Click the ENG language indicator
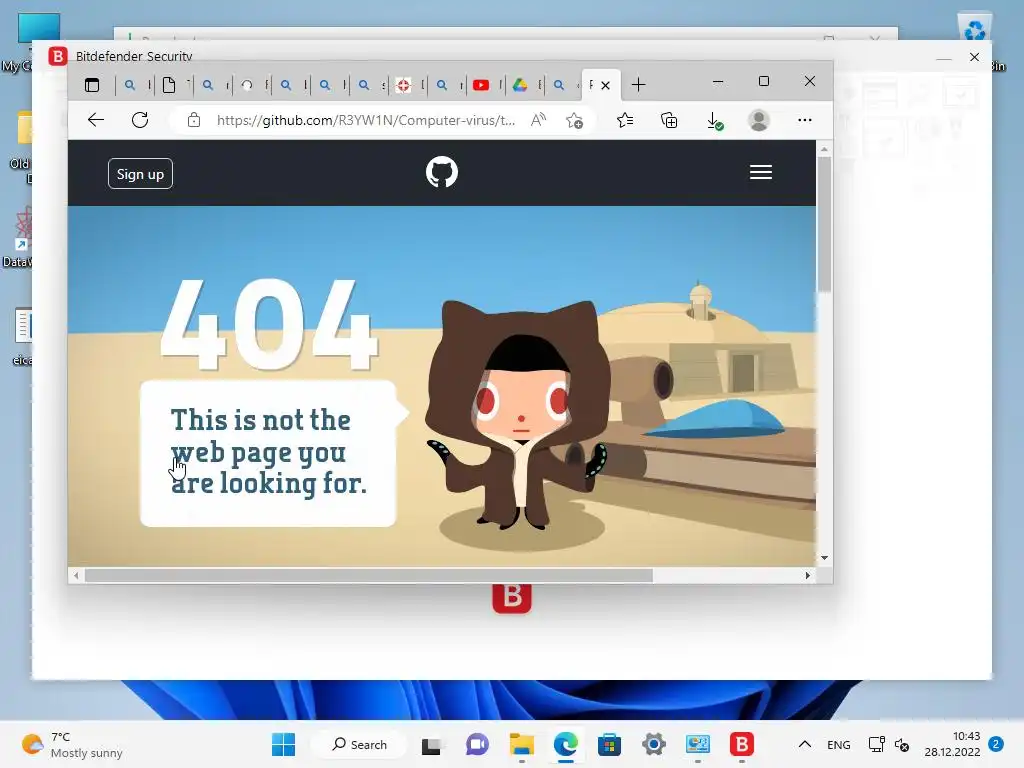This screenshot has height=768, width=1024. click(x=839, y=744)
